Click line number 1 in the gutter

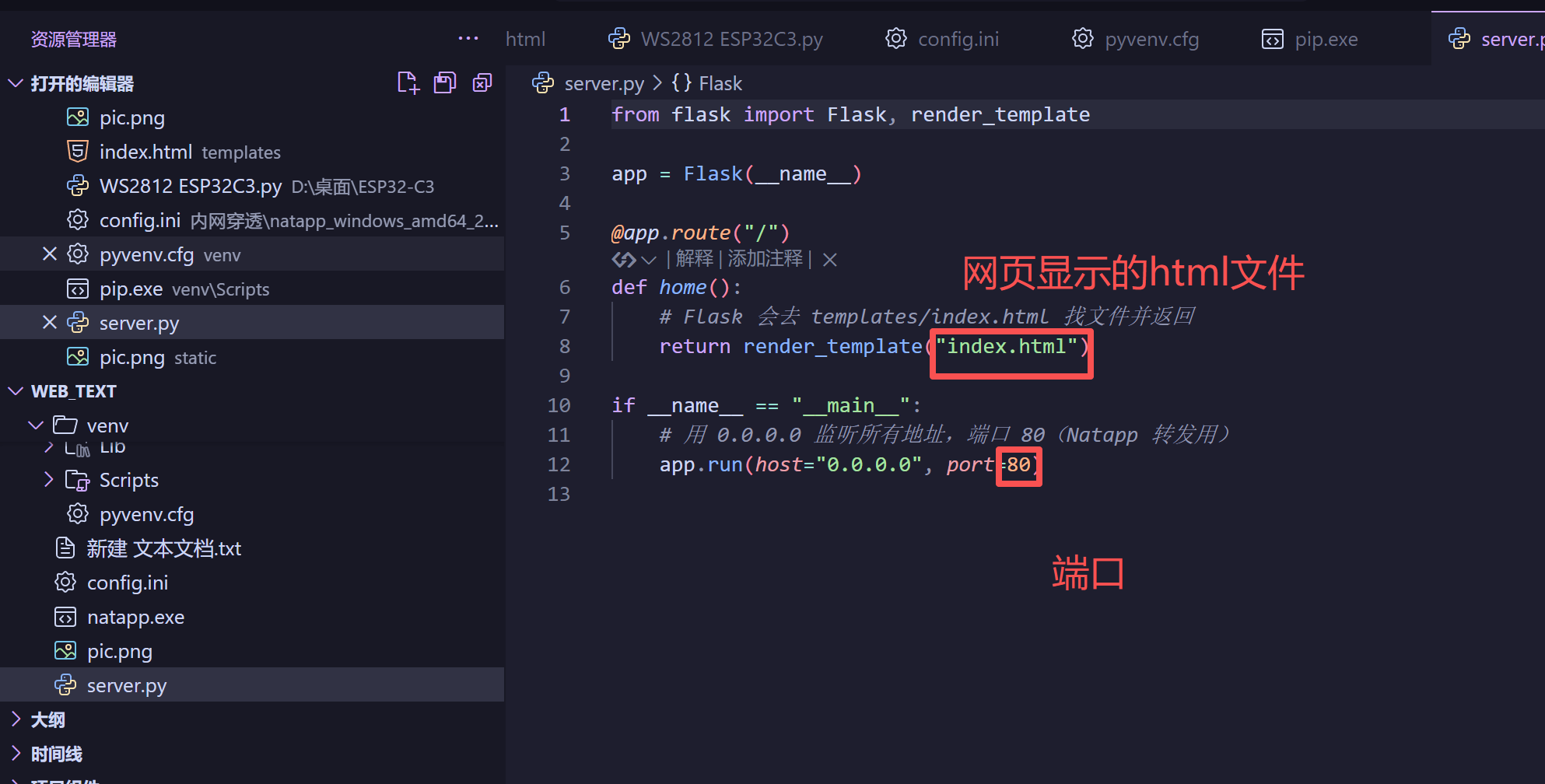[x=565, y=114]
